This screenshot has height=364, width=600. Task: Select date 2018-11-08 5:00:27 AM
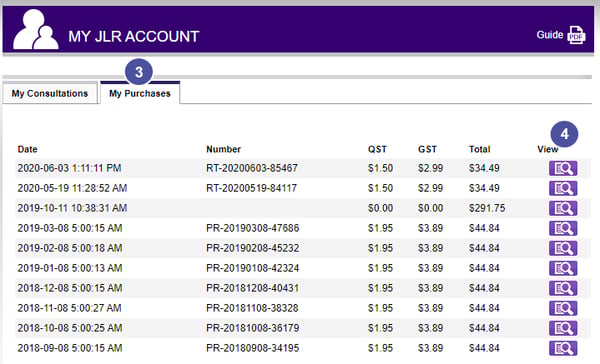tap(69, 308)
